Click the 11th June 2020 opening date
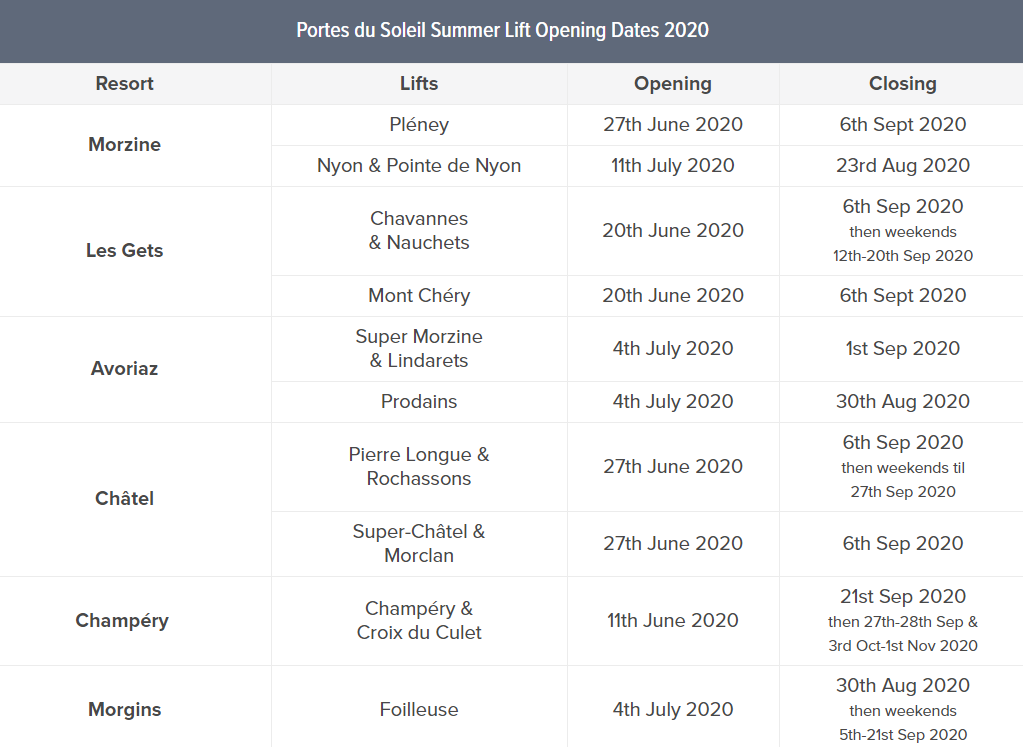 (673, 621)
